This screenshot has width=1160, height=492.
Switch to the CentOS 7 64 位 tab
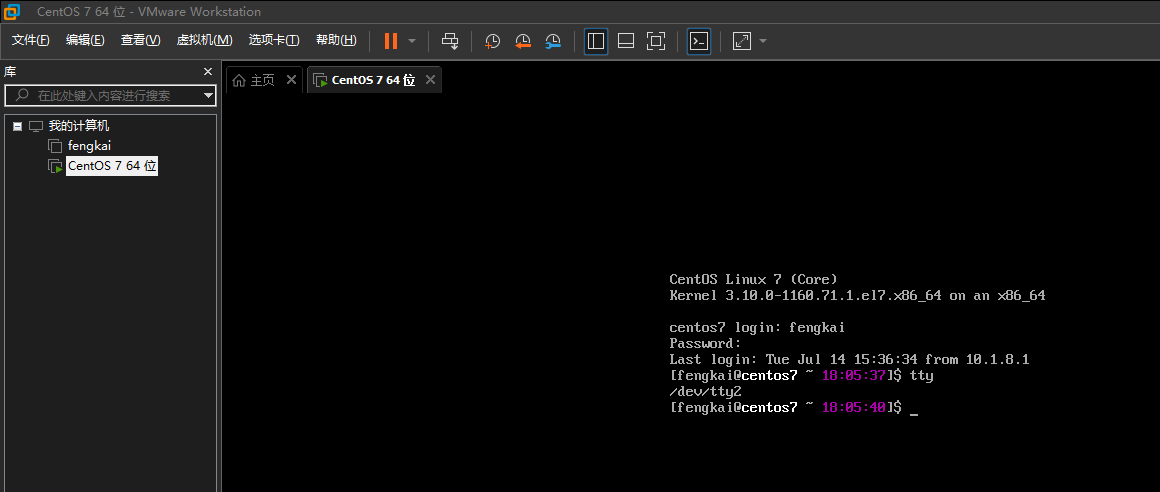coord(374,80)
